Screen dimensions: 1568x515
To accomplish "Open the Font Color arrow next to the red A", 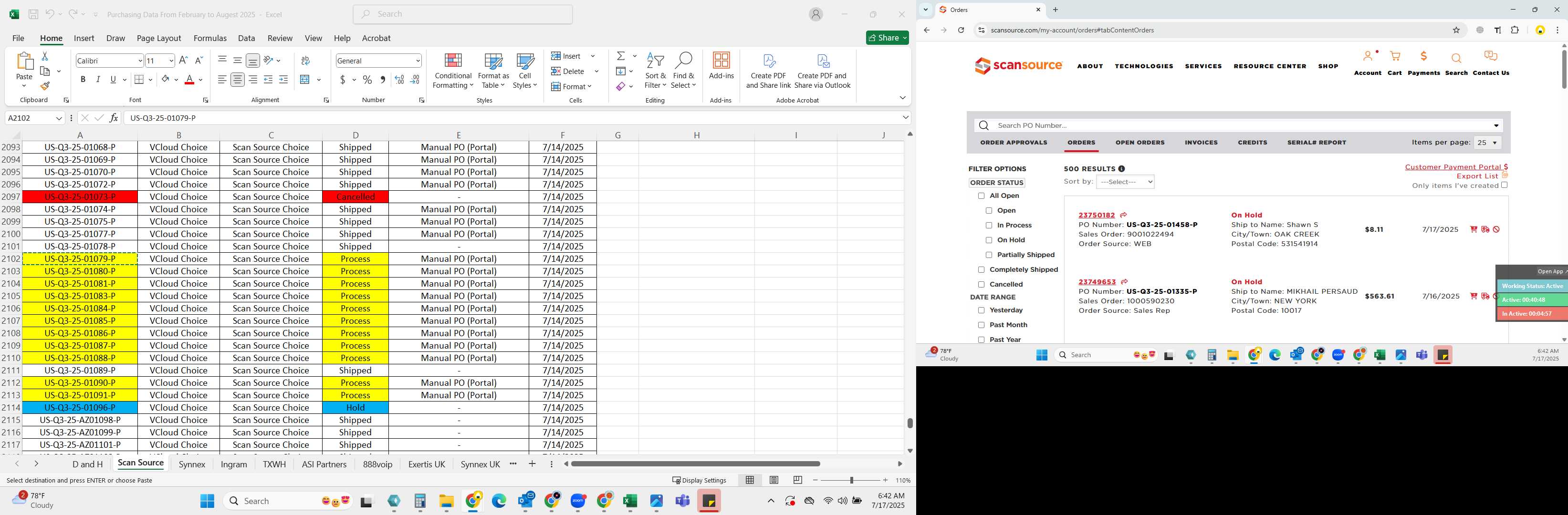I will click(201, 80).
